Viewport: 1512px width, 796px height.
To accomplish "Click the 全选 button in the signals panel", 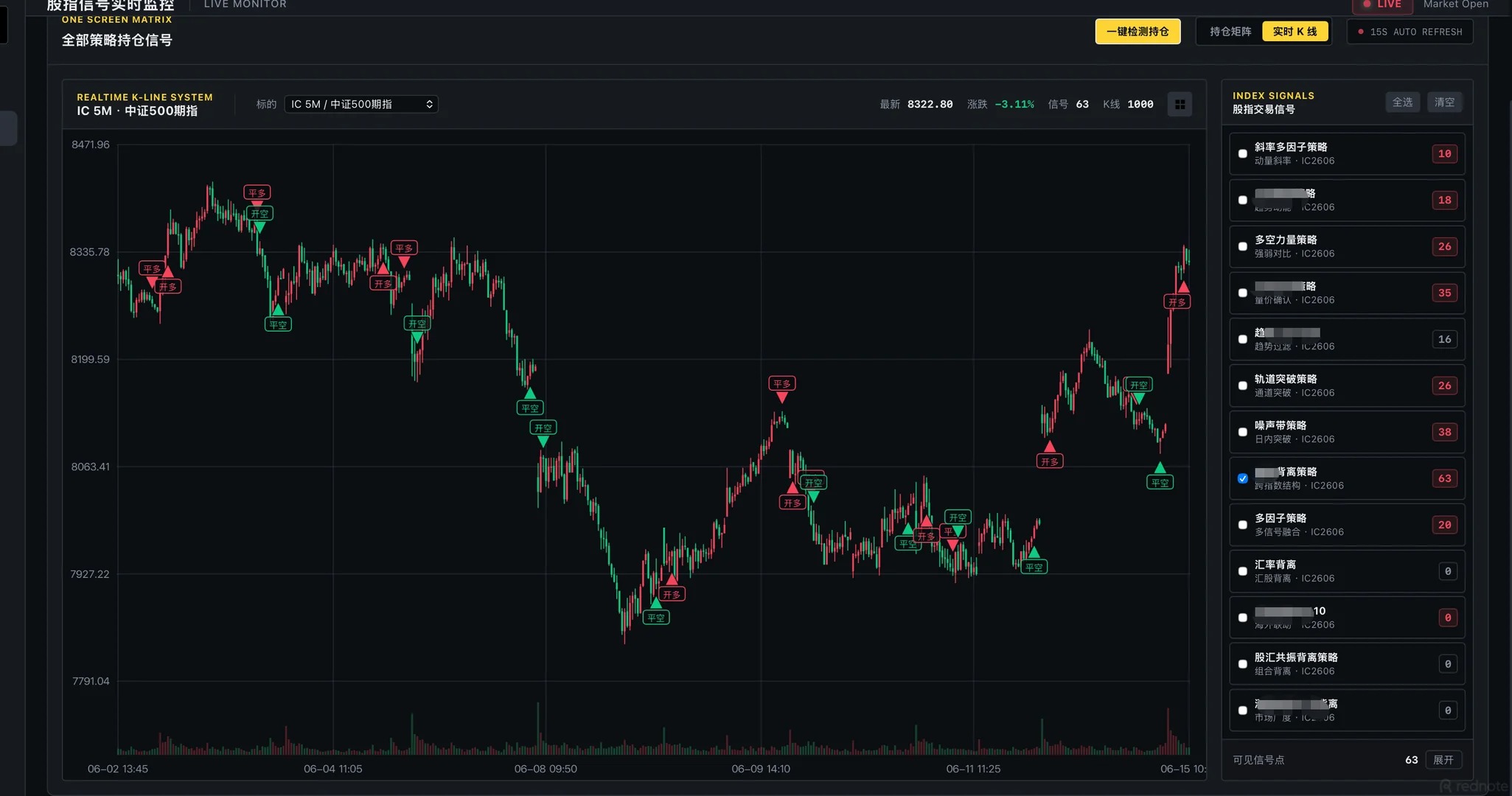I will pyautogui.click(x=1402, y=102).
